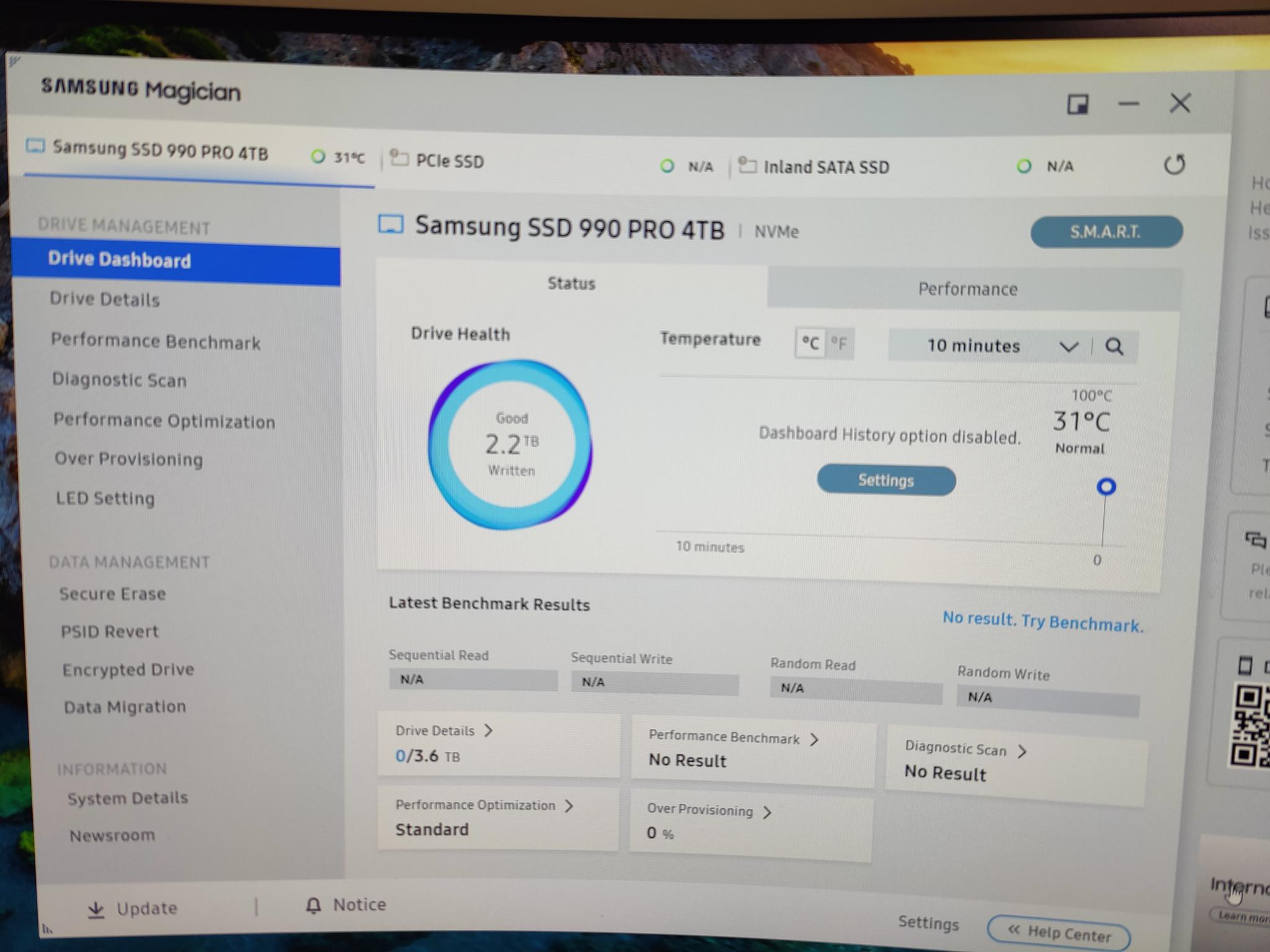Open the 10 minutes time range dropdown
The width and height of the screenshot is (1270, 952).
pyautogui.click(x=990, y=346)
